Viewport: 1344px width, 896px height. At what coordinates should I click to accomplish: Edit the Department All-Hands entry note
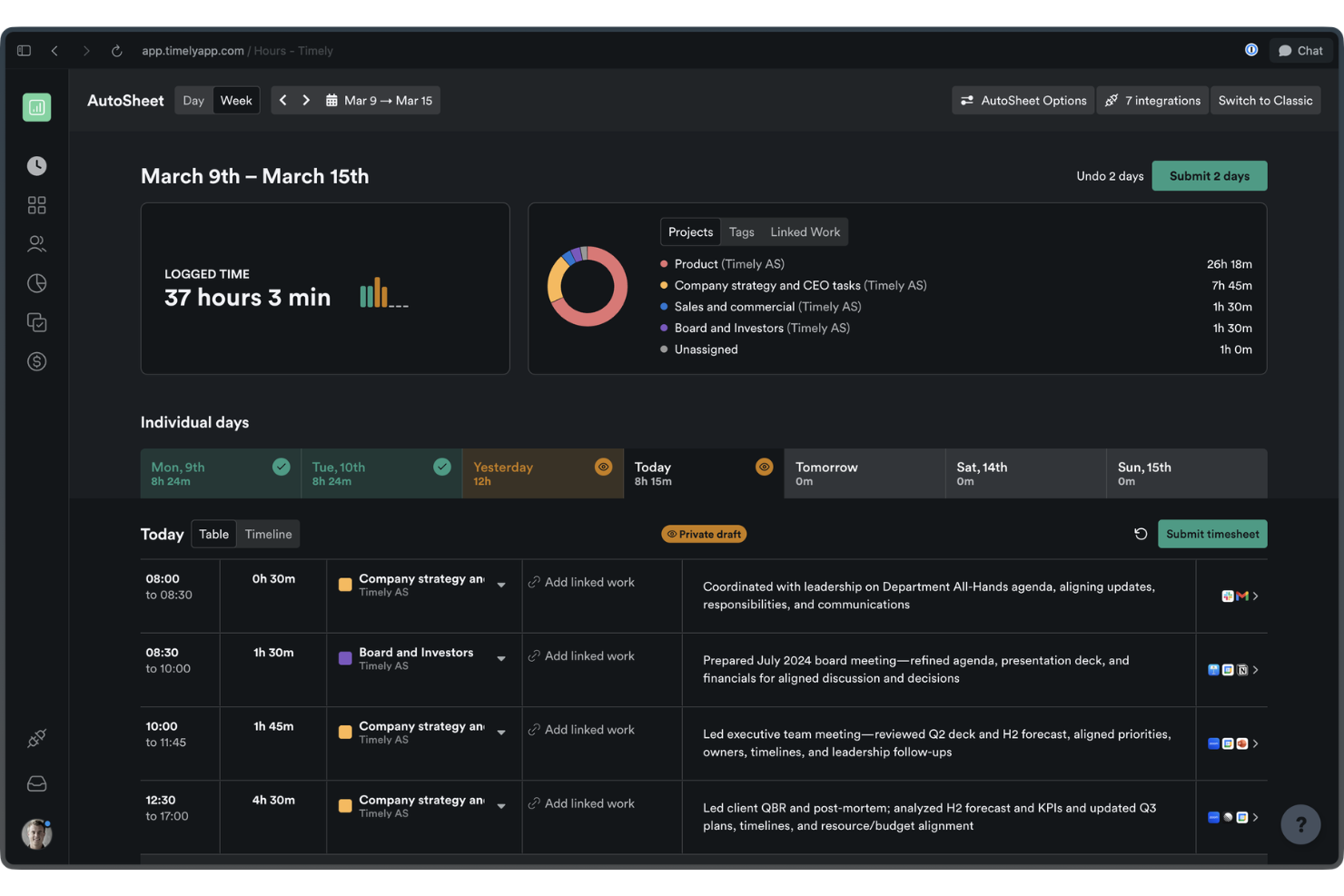coord(929,596)
